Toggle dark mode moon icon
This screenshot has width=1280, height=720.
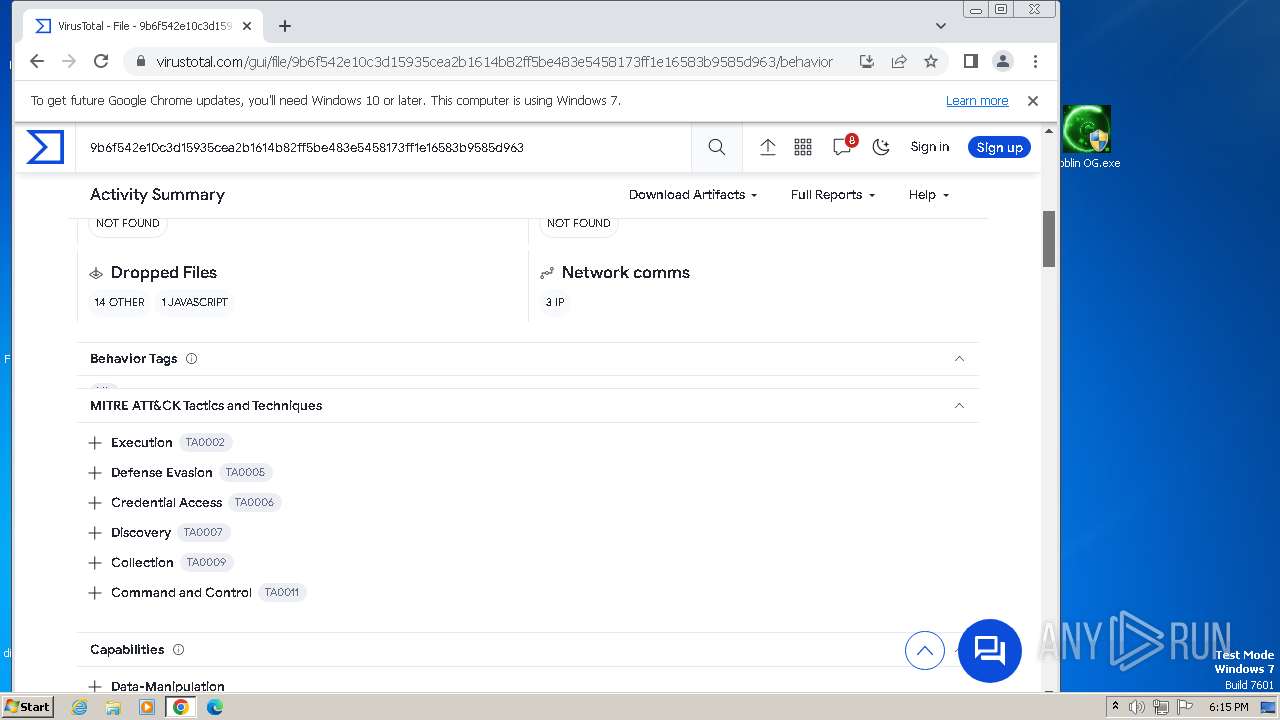click(881, 147)
